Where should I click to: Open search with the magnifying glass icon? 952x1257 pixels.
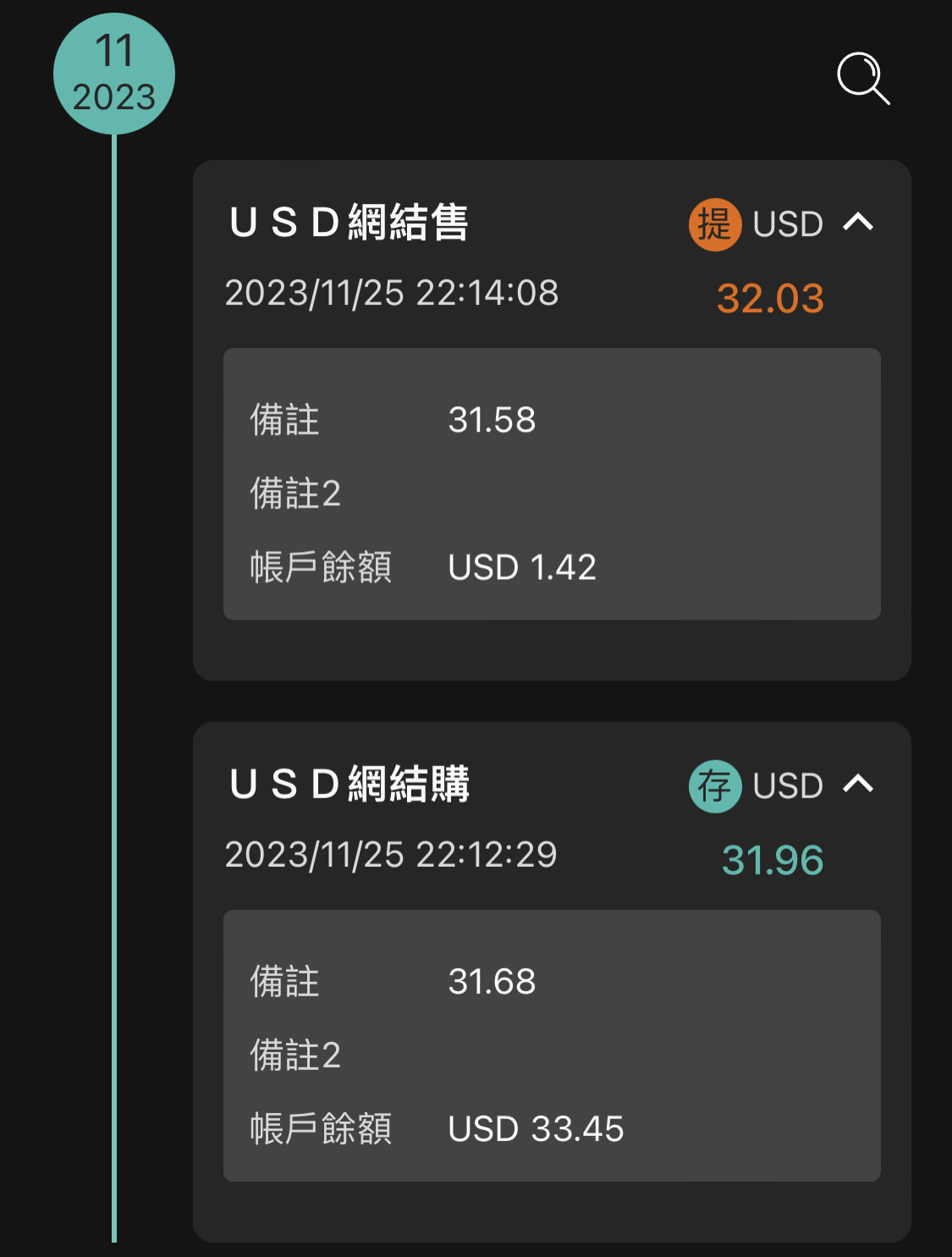pyautogui.click(x=863, y=79)
